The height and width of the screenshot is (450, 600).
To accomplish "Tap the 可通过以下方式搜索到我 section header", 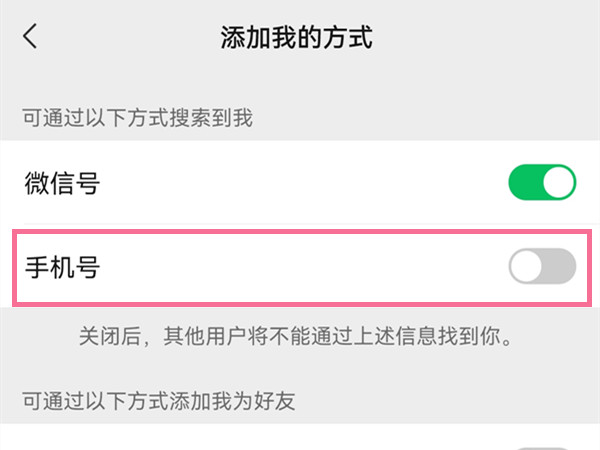I will point(137,118).
